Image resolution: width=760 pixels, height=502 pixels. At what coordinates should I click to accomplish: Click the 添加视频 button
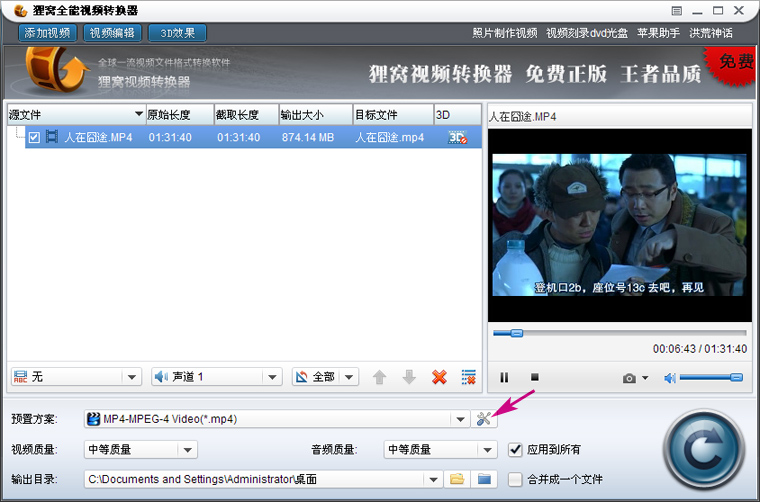click(48, 33)
